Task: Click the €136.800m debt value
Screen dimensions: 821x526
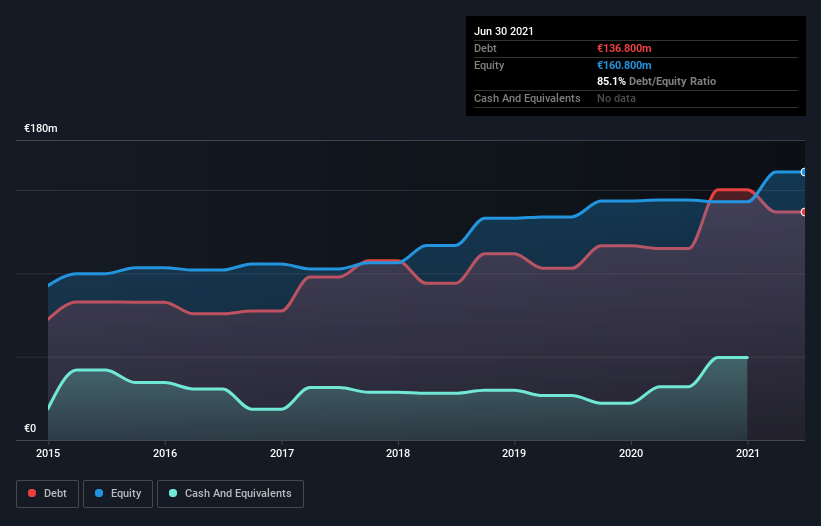Action: (624, 48)
